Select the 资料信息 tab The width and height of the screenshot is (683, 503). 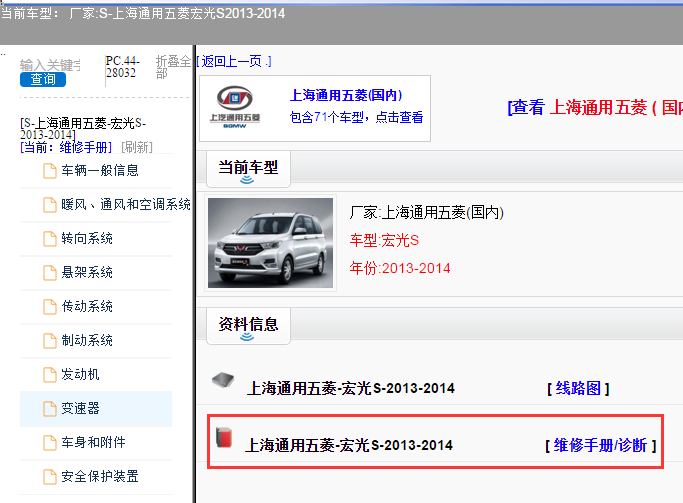tap(248, 326)
